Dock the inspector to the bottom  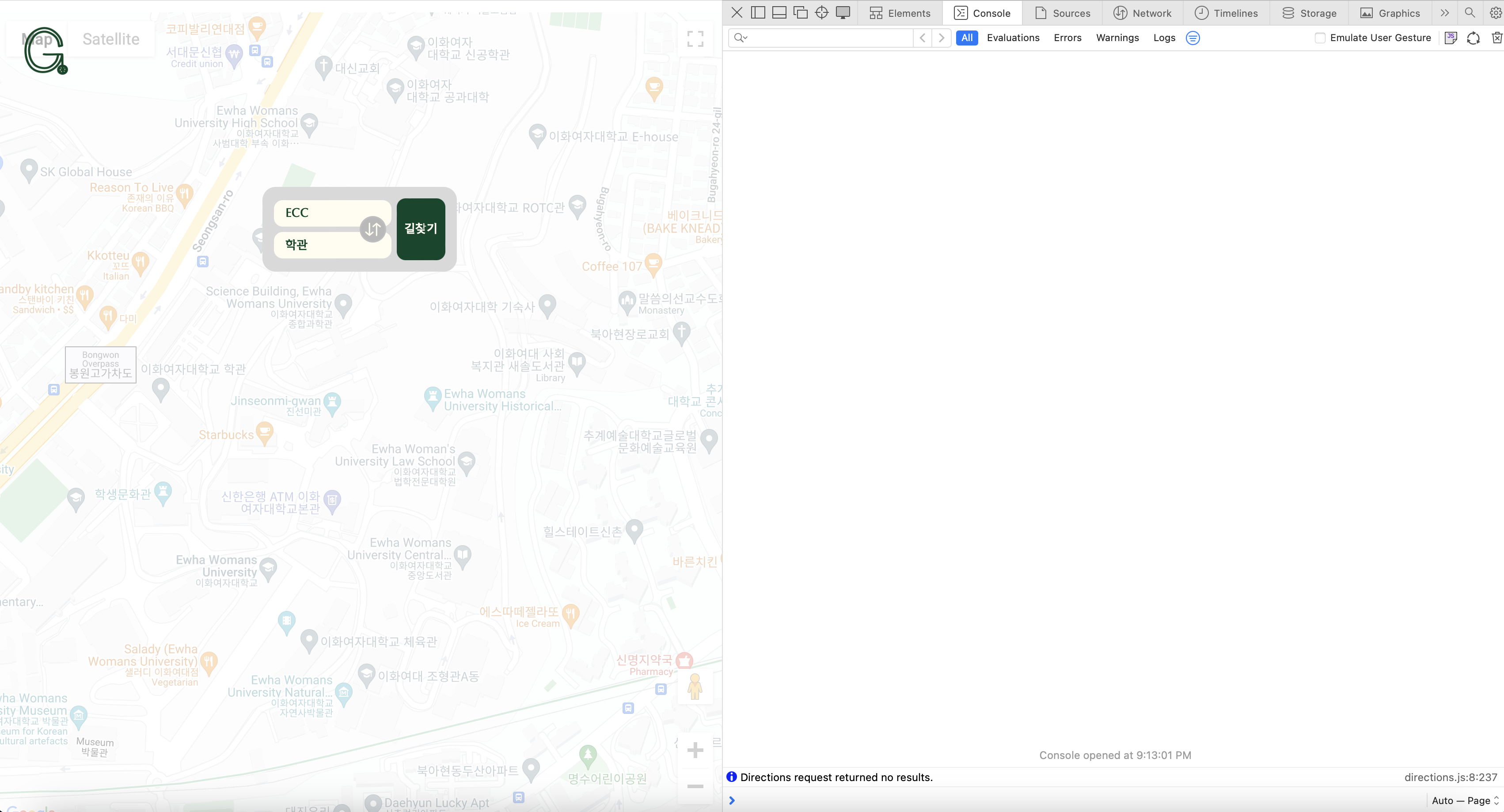coord(779,13)
